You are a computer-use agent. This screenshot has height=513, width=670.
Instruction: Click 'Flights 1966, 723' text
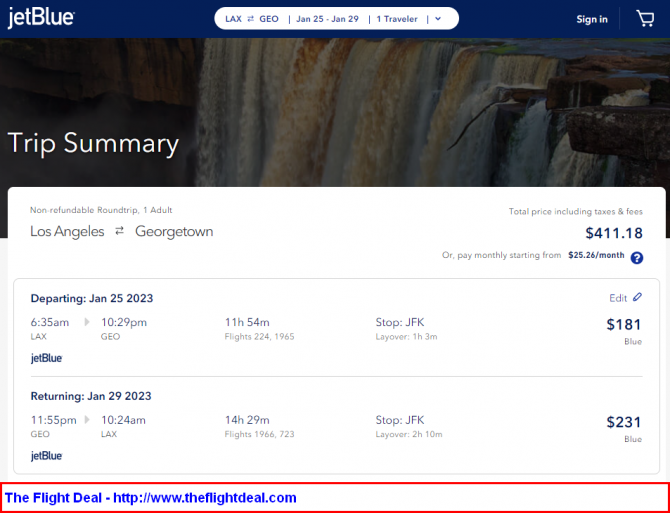click(x=259, y=434)
